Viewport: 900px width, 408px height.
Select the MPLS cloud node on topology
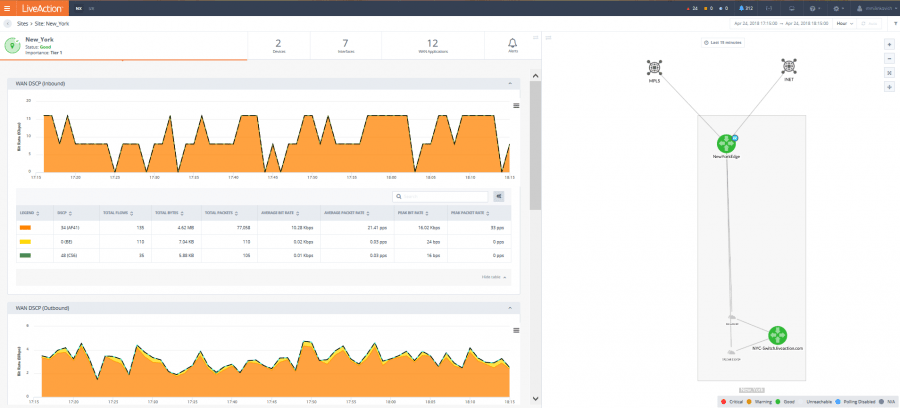[x=654, y=68]
